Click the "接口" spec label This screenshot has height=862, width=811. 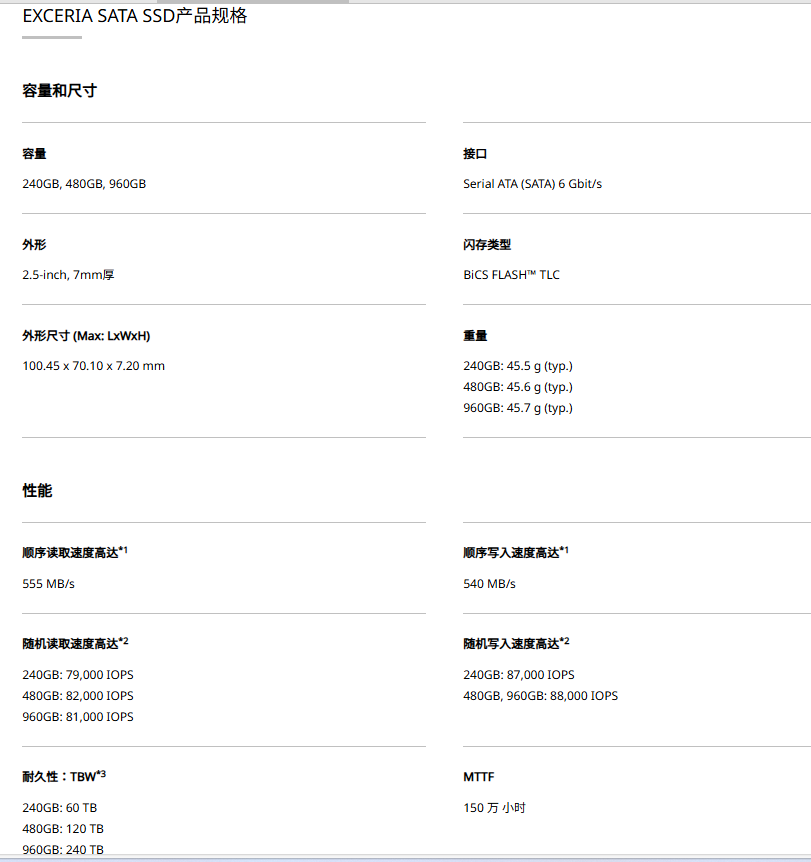pos(475,154)
